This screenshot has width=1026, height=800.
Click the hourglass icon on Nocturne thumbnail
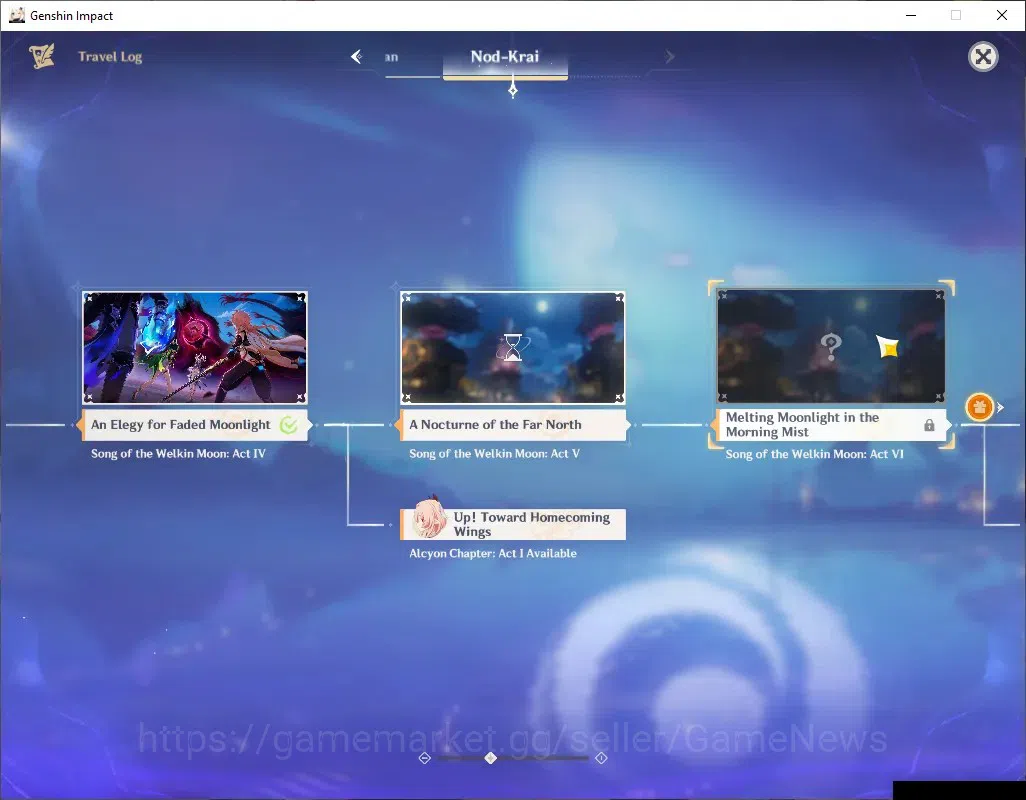tap(512, 347)
